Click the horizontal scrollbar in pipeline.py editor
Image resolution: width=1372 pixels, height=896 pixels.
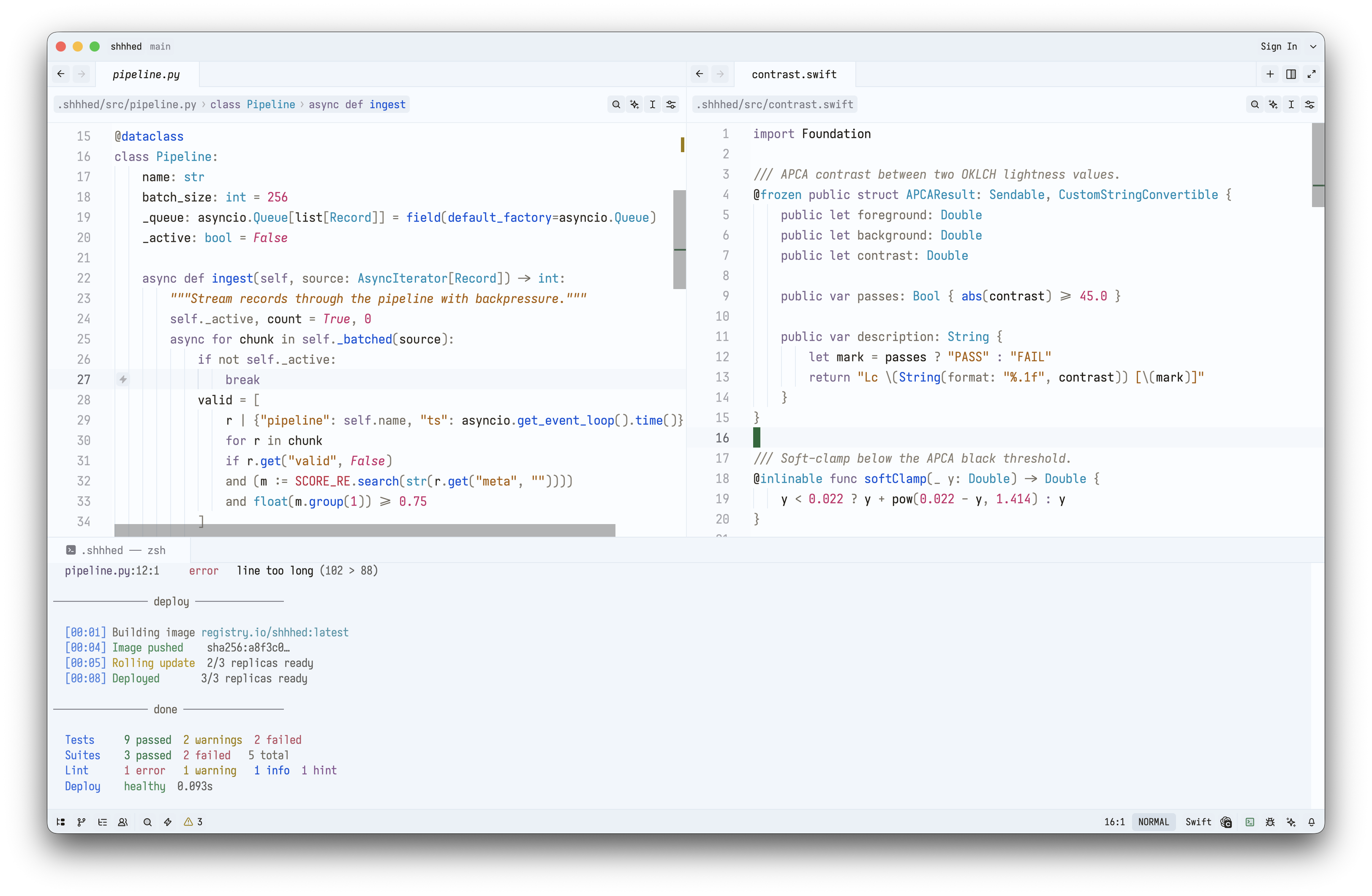coord(364,530)
